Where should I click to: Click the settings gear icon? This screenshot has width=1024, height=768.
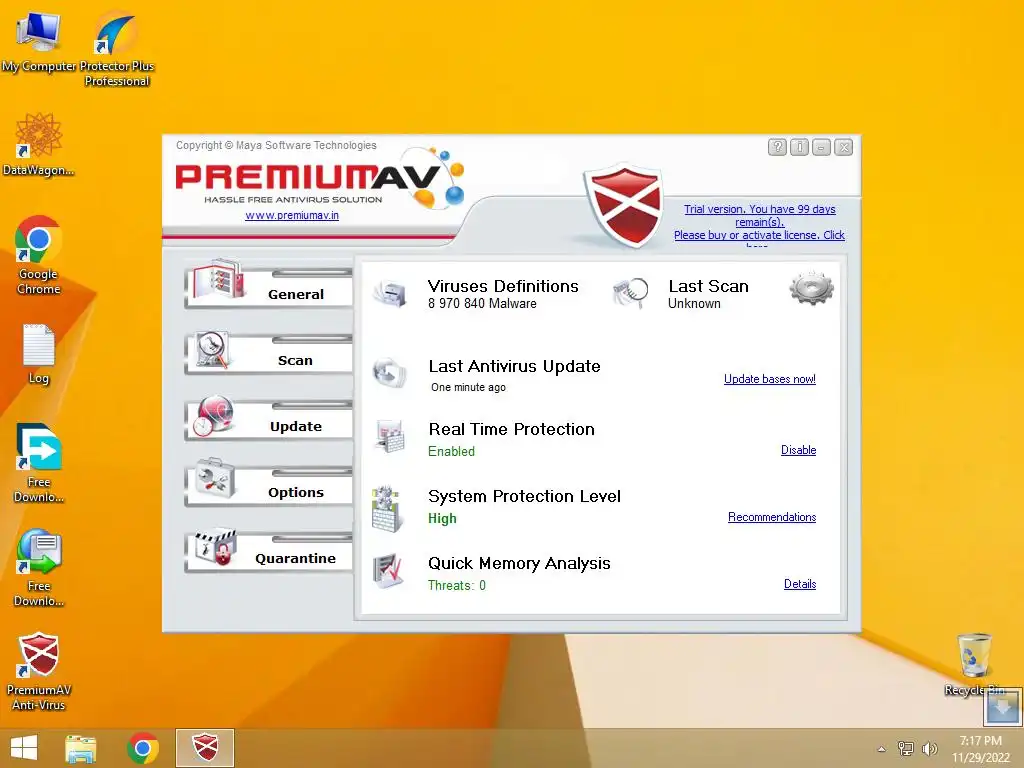pos(811,289)
